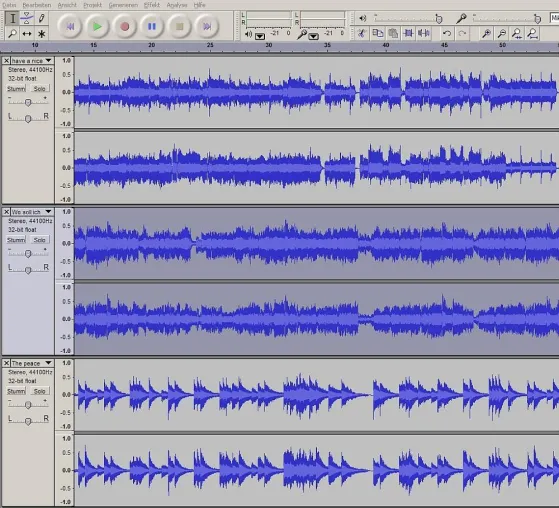Select the Time Shift tool
Screen dimensions: 559x508
tap(27, 34)
